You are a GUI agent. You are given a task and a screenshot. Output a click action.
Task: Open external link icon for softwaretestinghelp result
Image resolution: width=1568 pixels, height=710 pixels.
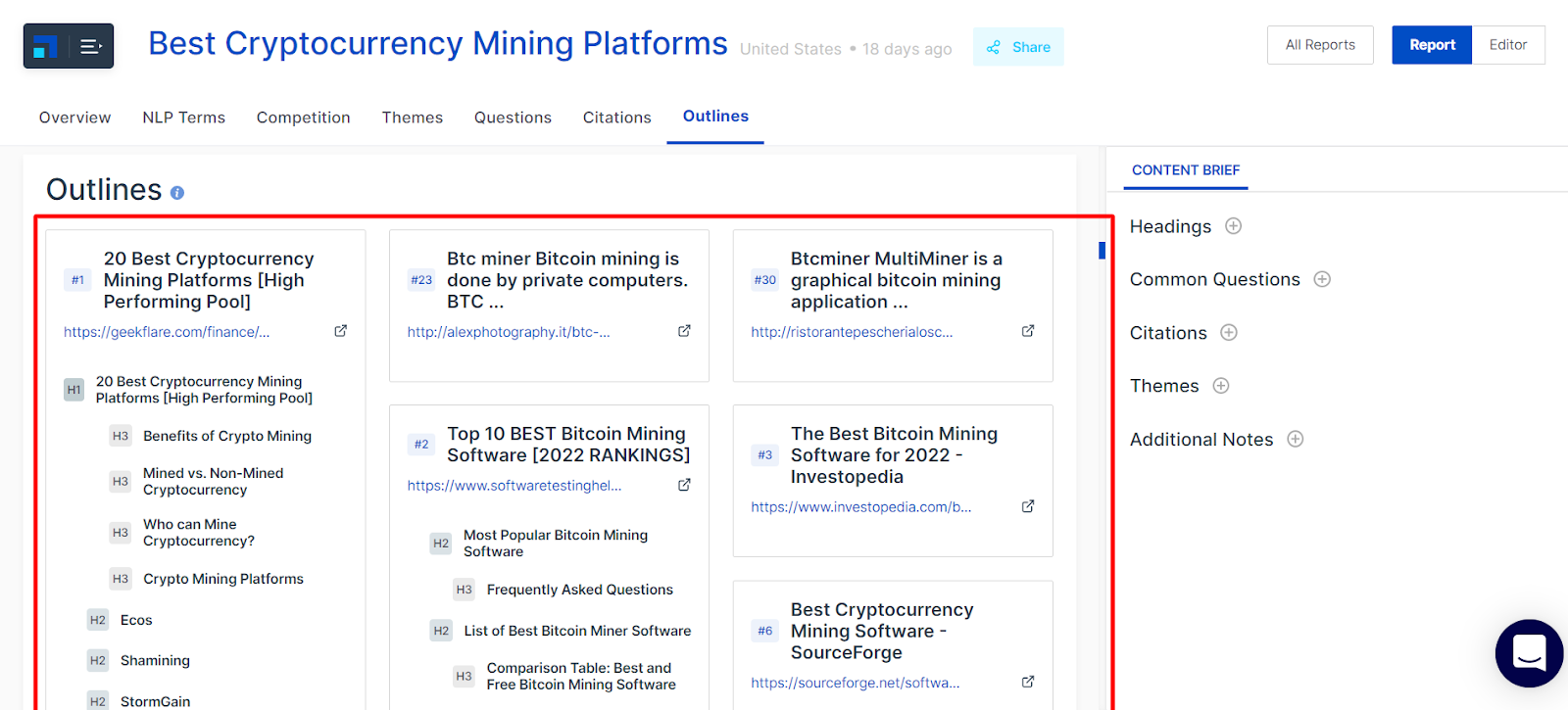[684, 485]
